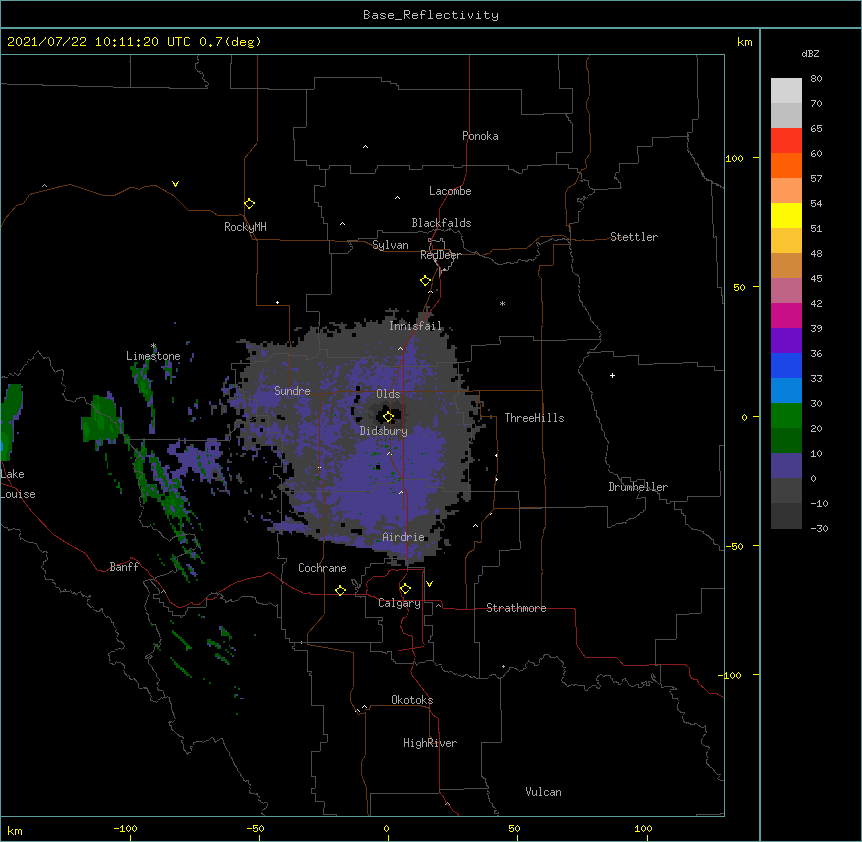Viewport: 862px width, 842px height.
Task: Click the Ponoka city label
Action: [x=480, y=136]
